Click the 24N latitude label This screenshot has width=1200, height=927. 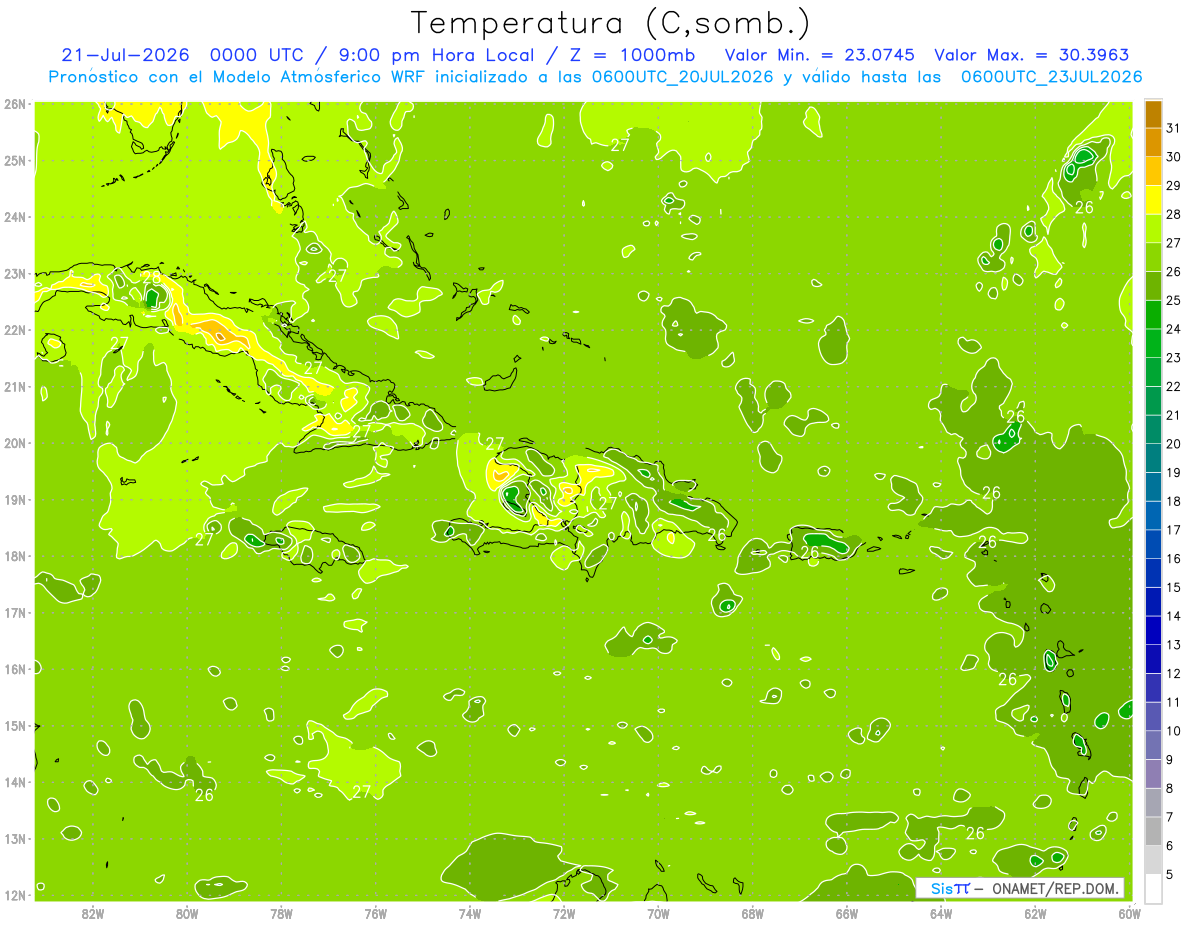15,217
